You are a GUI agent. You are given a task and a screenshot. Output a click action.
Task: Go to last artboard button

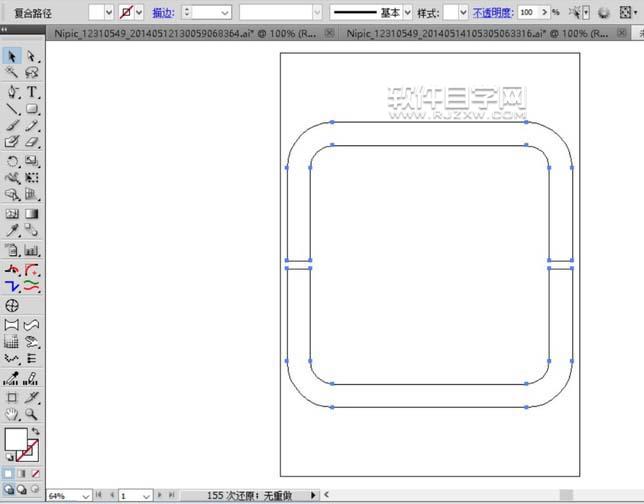[x=172, y=495]
